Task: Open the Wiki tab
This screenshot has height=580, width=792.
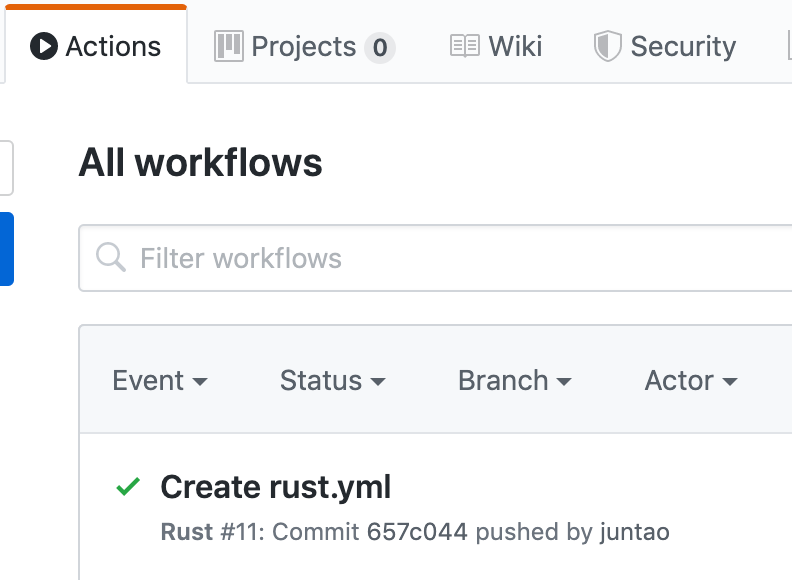Action: [x=496, y=46]
